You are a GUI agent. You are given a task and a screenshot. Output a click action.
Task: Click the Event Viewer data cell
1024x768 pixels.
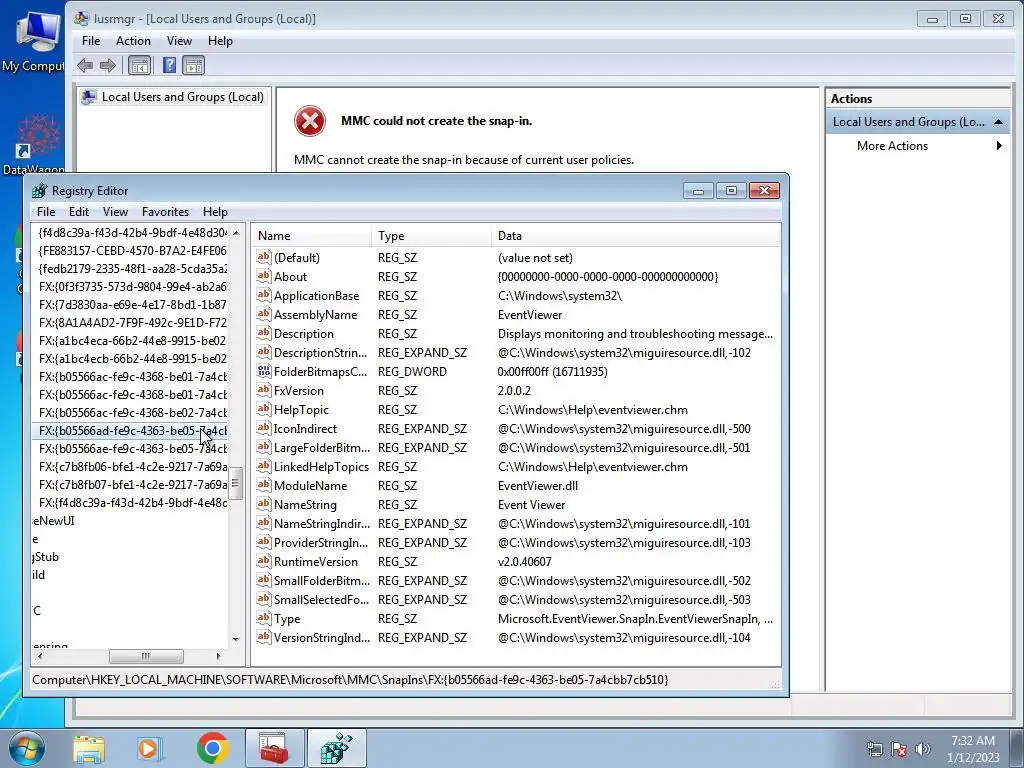pos(532,505)
